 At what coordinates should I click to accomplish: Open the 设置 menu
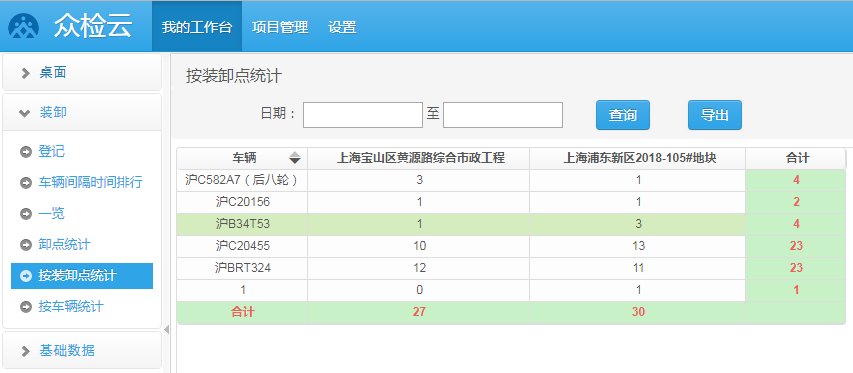(x=342, y=27)
